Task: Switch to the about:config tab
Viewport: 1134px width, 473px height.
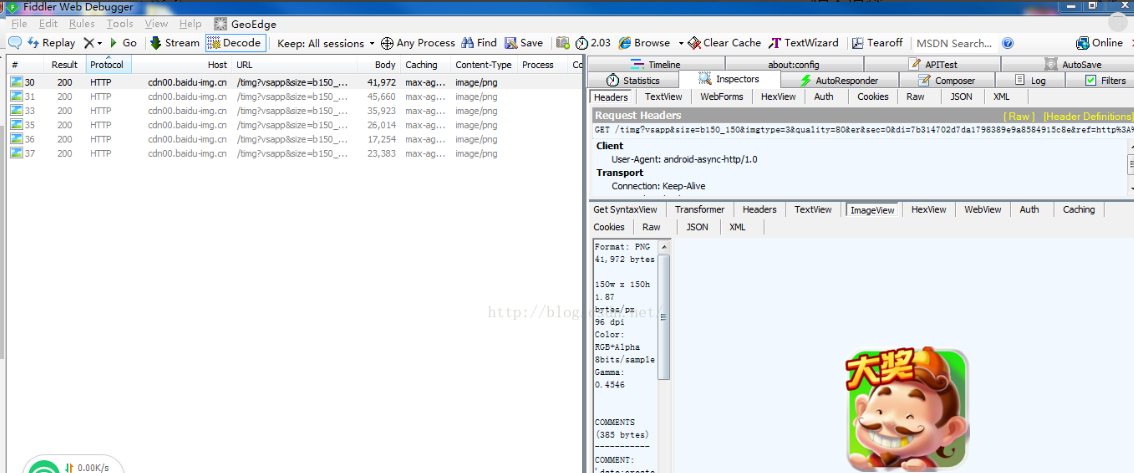Action: coord(793,64)
